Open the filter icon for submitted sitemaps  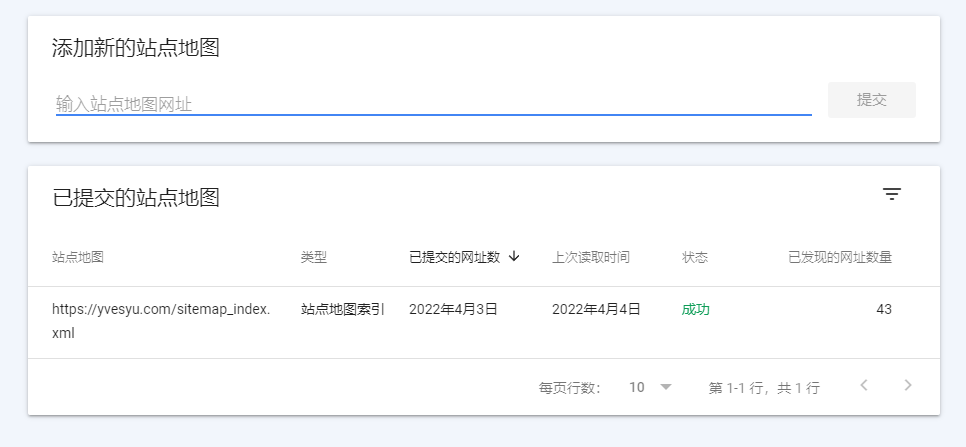click(x=891, y=195)
